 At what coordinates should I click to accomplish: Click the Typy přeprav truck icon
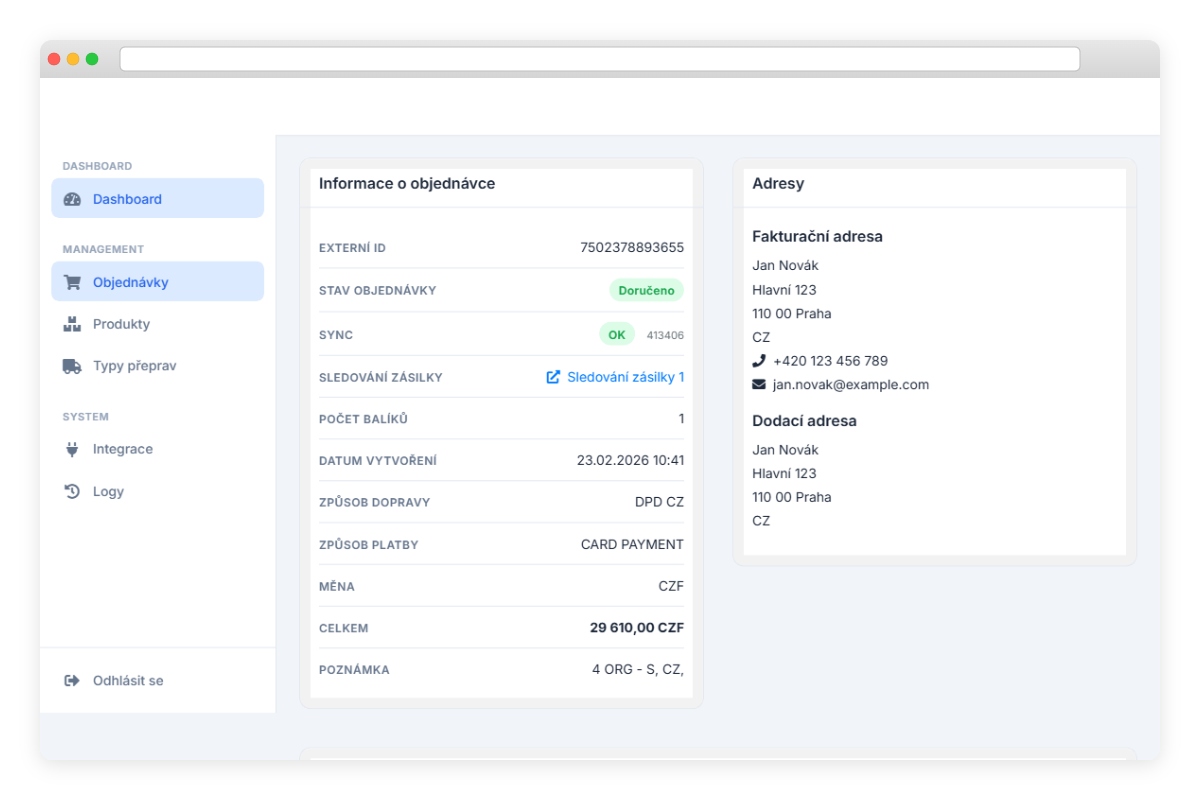point(72,366)
